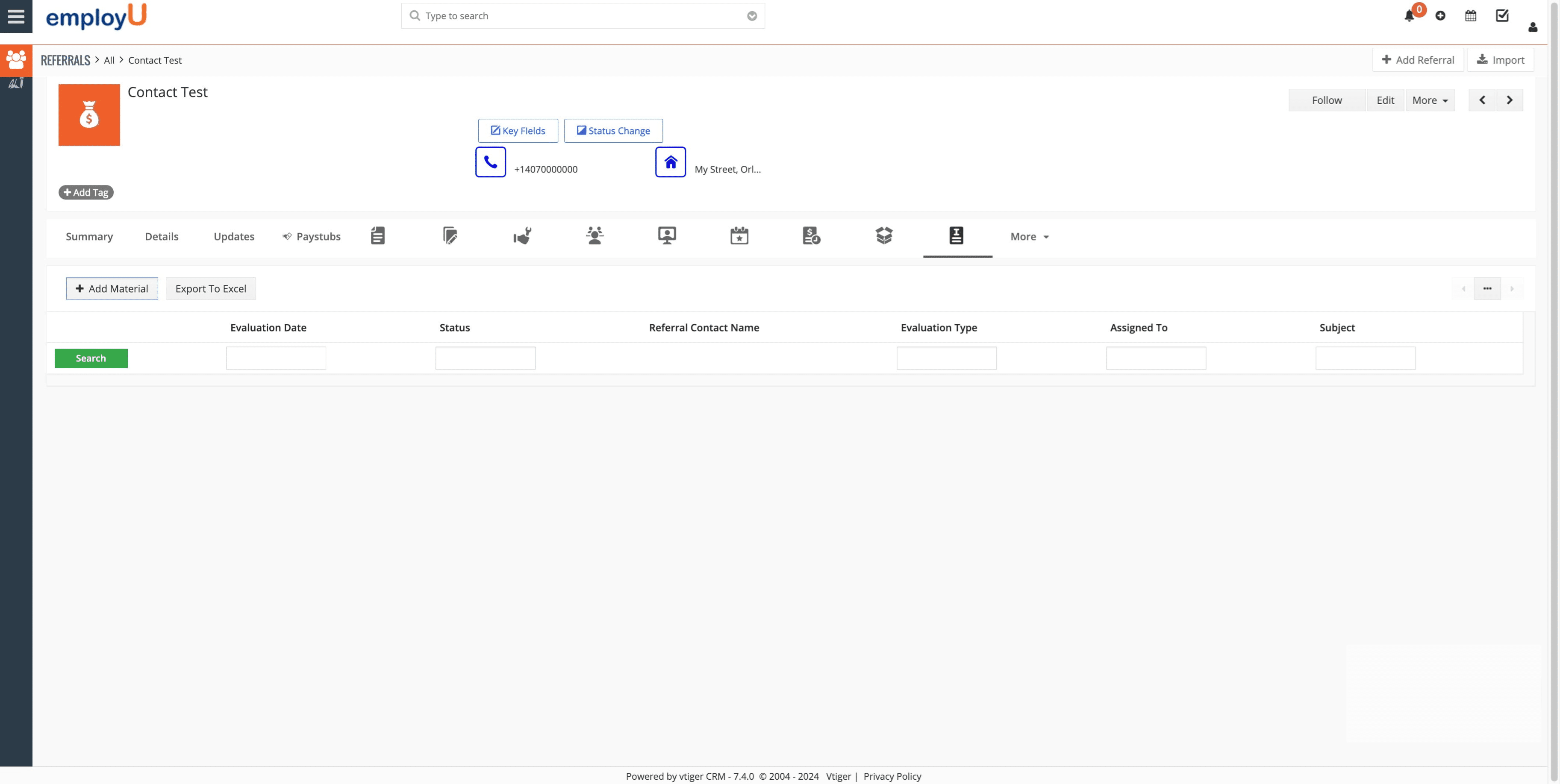This screenshot has height=784, width=1560.
Task: Click the Evaluation Date filter input field
Action: [276, 358]
